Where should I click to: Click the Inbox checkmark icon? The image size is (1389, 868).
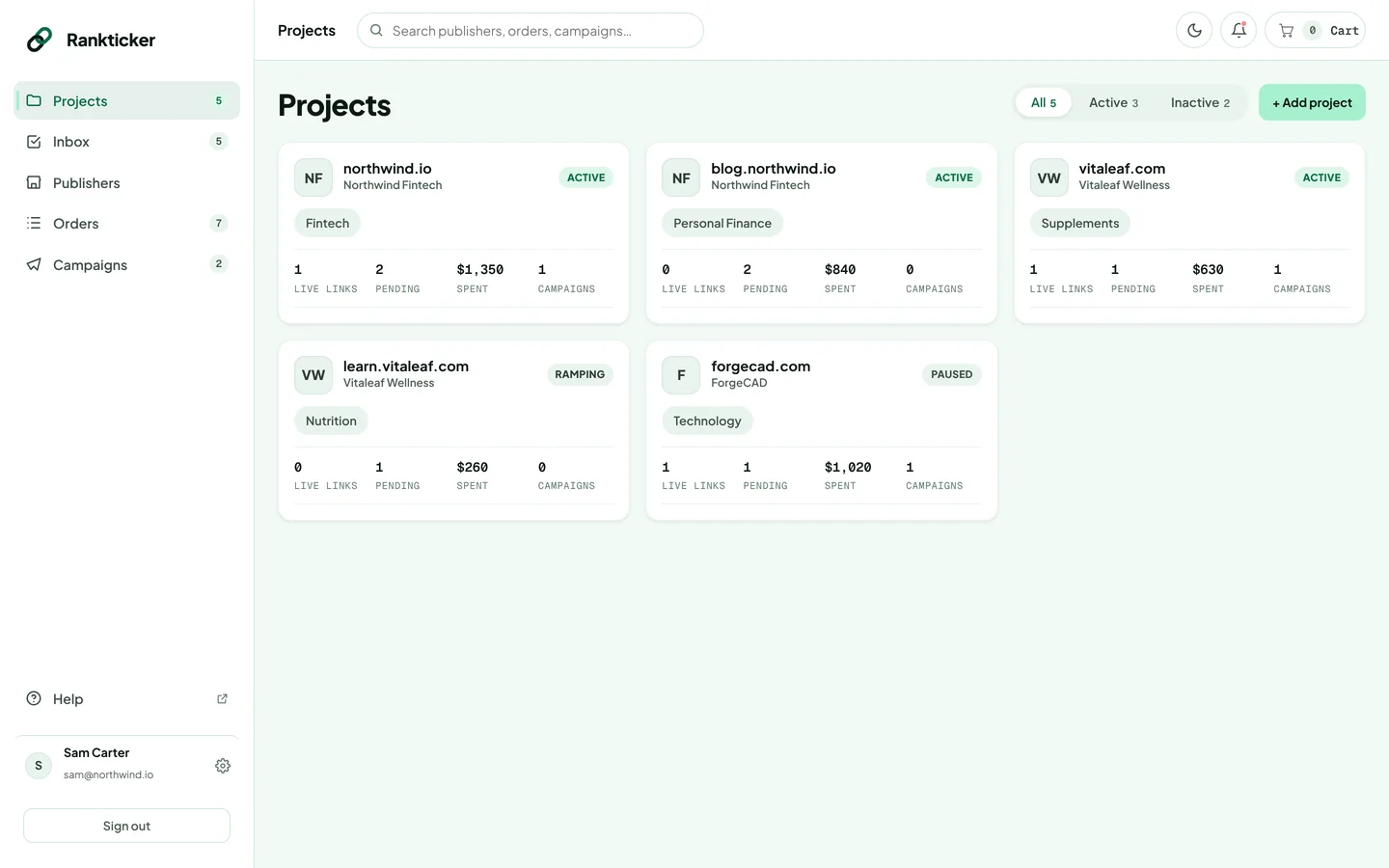pyautogui.click(x=34, y=142)
